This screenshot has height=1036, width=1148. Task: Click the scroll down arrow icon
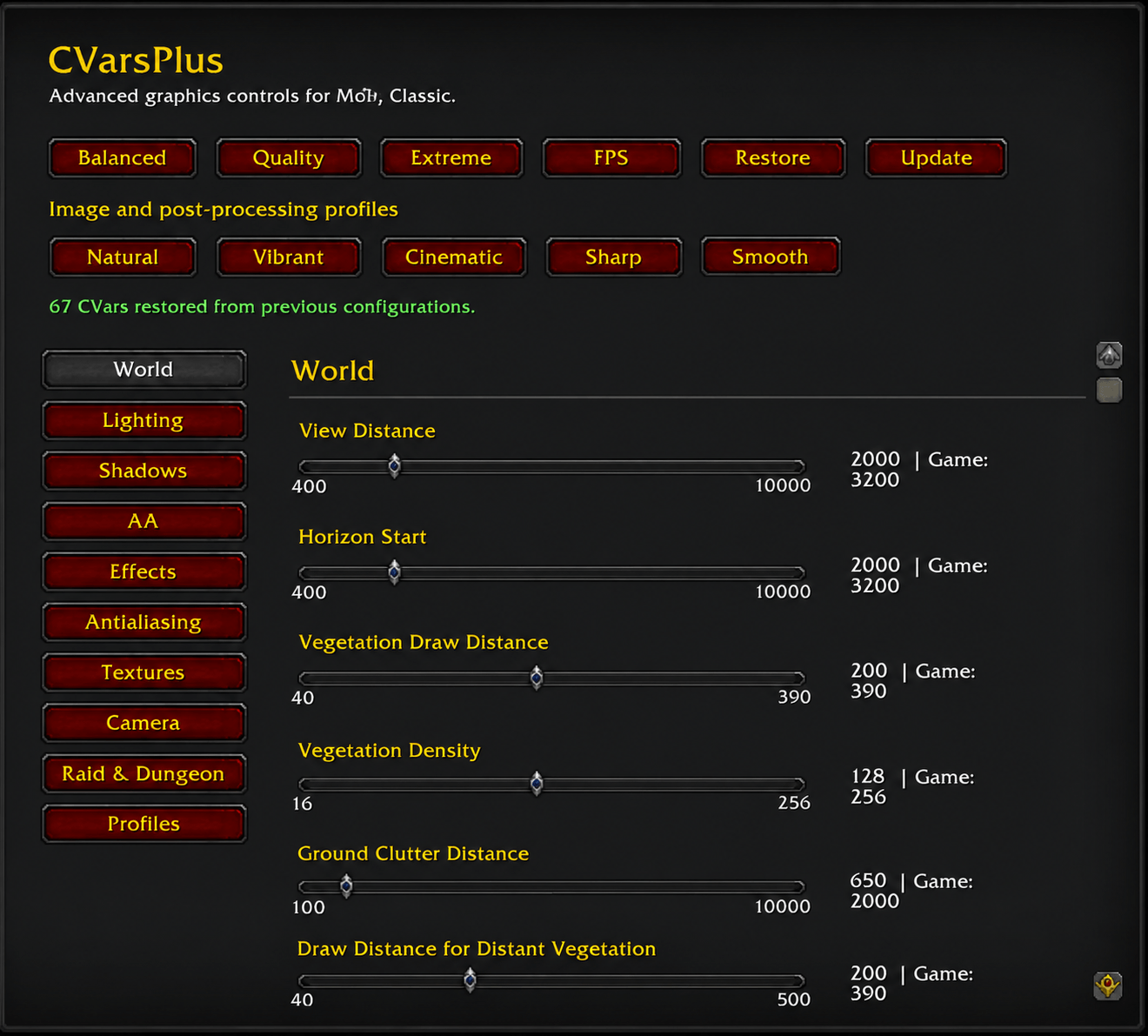1108,986
